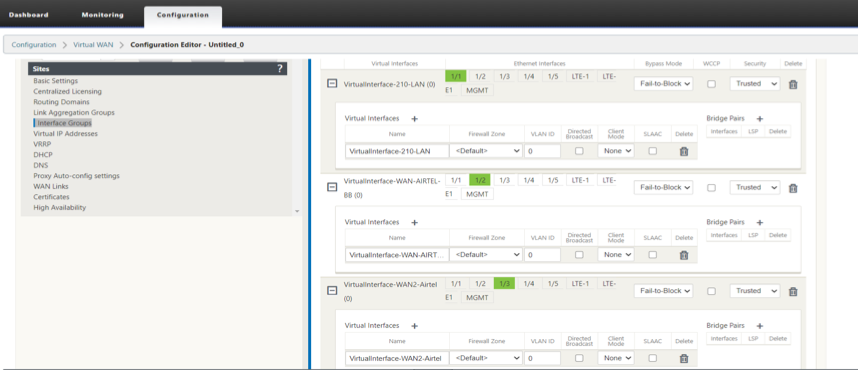
Task: Select Ethernet interface 1/1 in 210-LAN group
Action: click(x=456, y=77)
